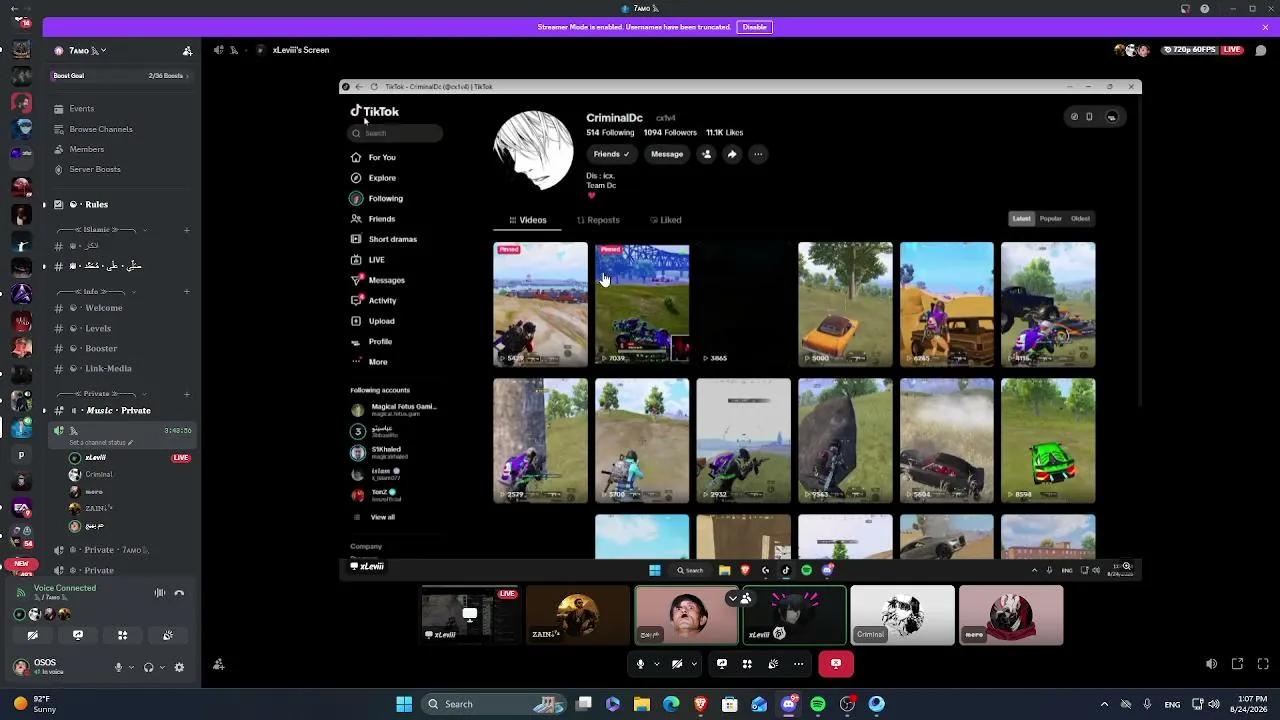The image size is (1280, 720).
Task: Open Short dramas in TikTok sidebar
Action: click(x=384, y=239)
